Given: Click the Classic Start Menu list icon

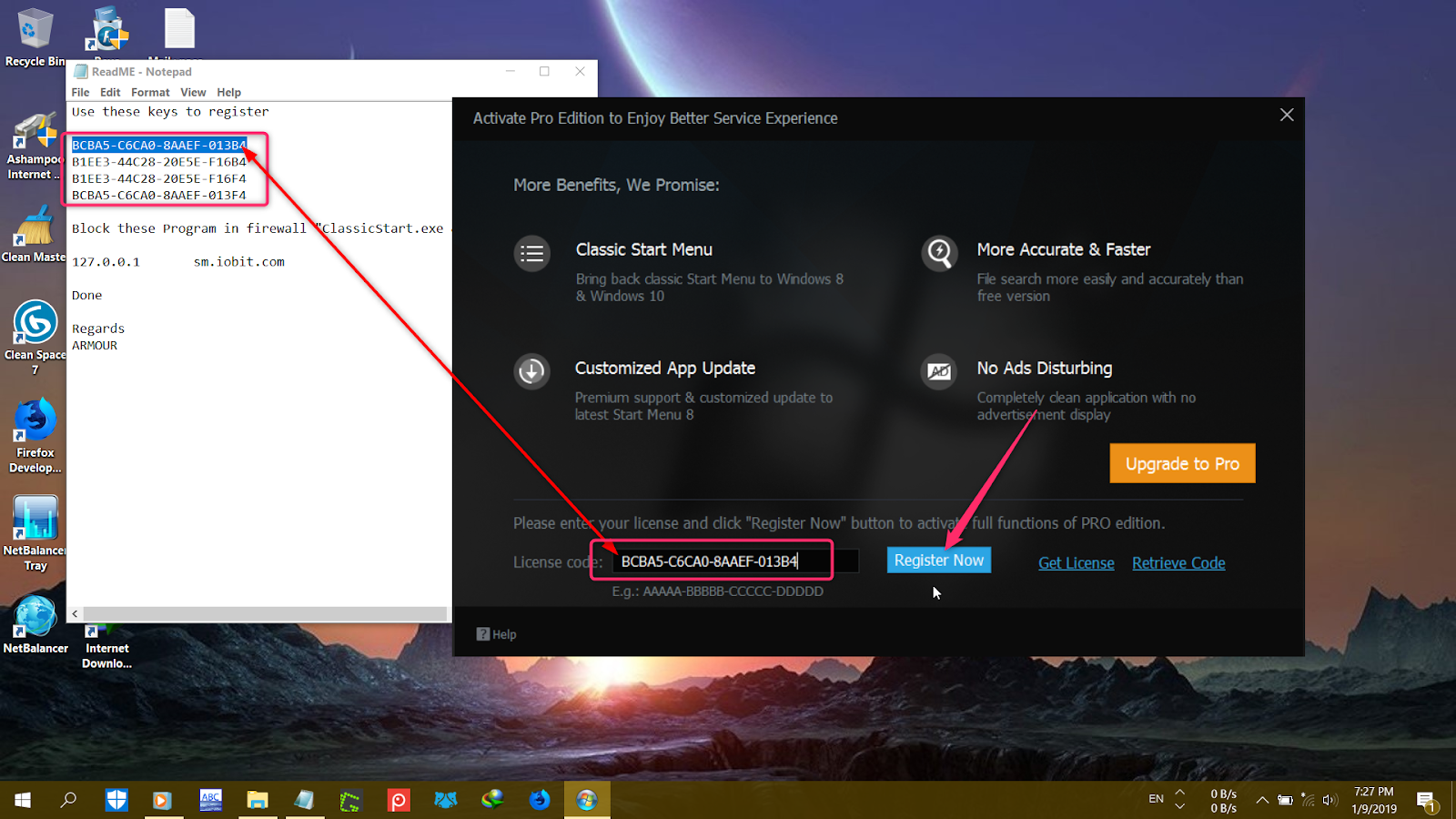Looking at the screenshot, I should [x=532, y=254].
